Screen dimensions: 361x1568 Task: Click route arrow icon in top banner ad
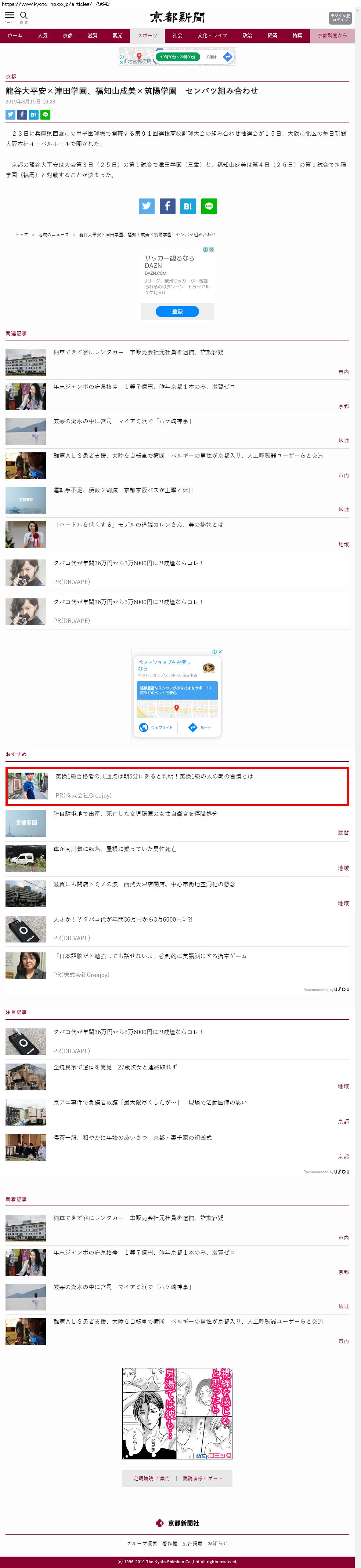tap(227, 56)
